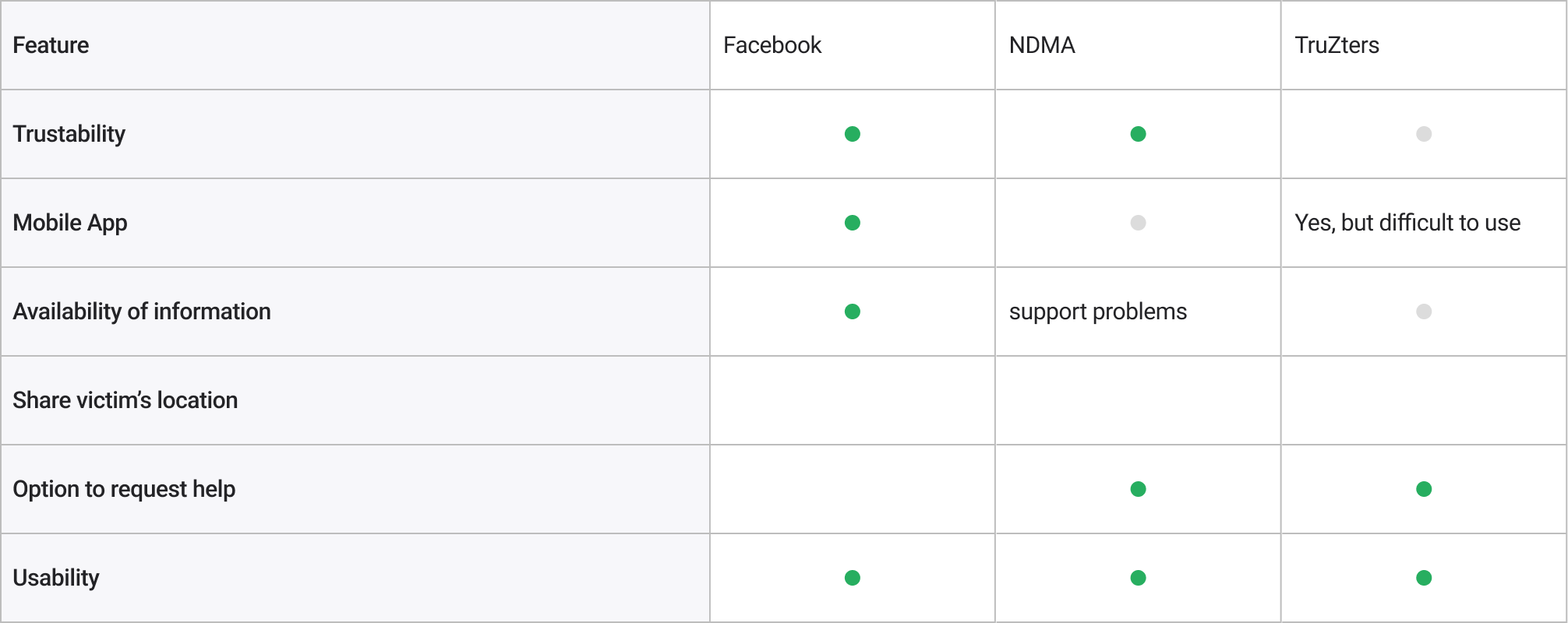This screenshot has height=623, width=1568.
Task: Click the green dot for NDMA Trustability
Action: tap(1138, 134)
